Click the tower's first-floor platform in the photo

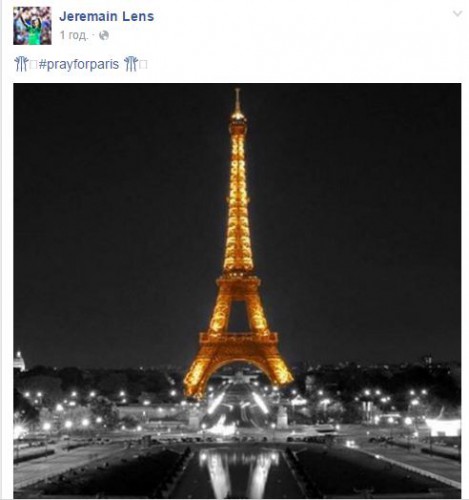(x=238, y=337)
